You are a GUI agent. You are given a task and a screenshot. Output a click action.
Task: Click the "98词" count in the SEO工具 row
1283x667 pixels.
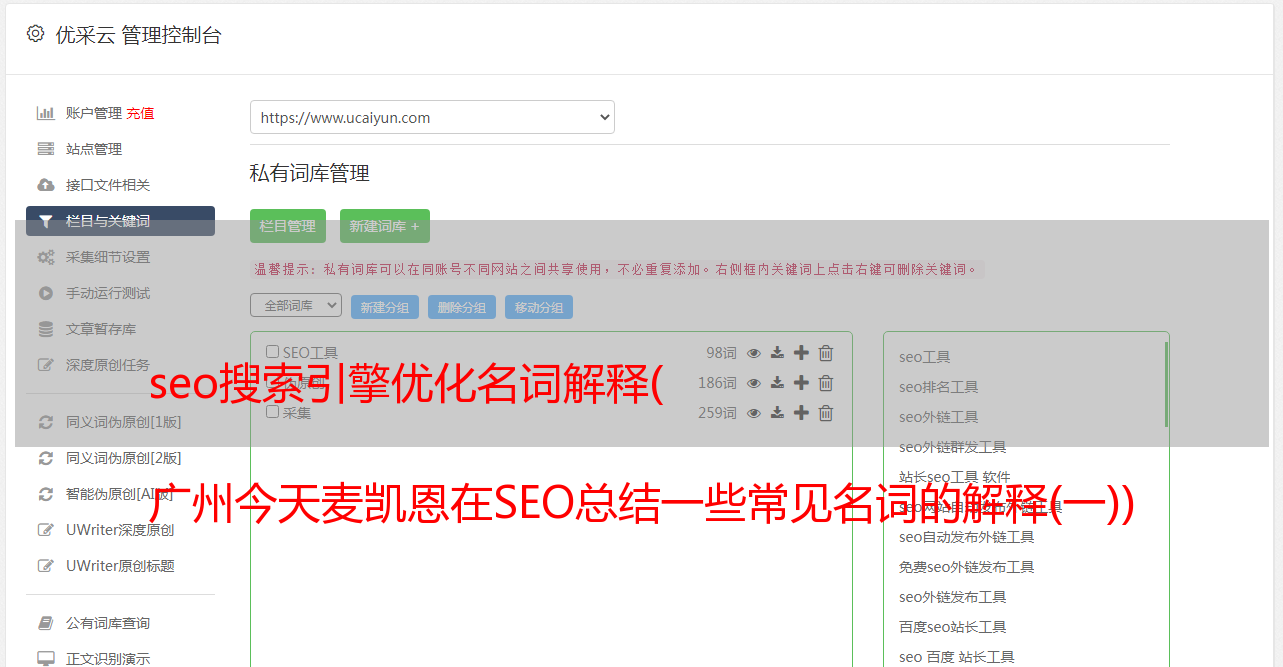pos(721,353)
